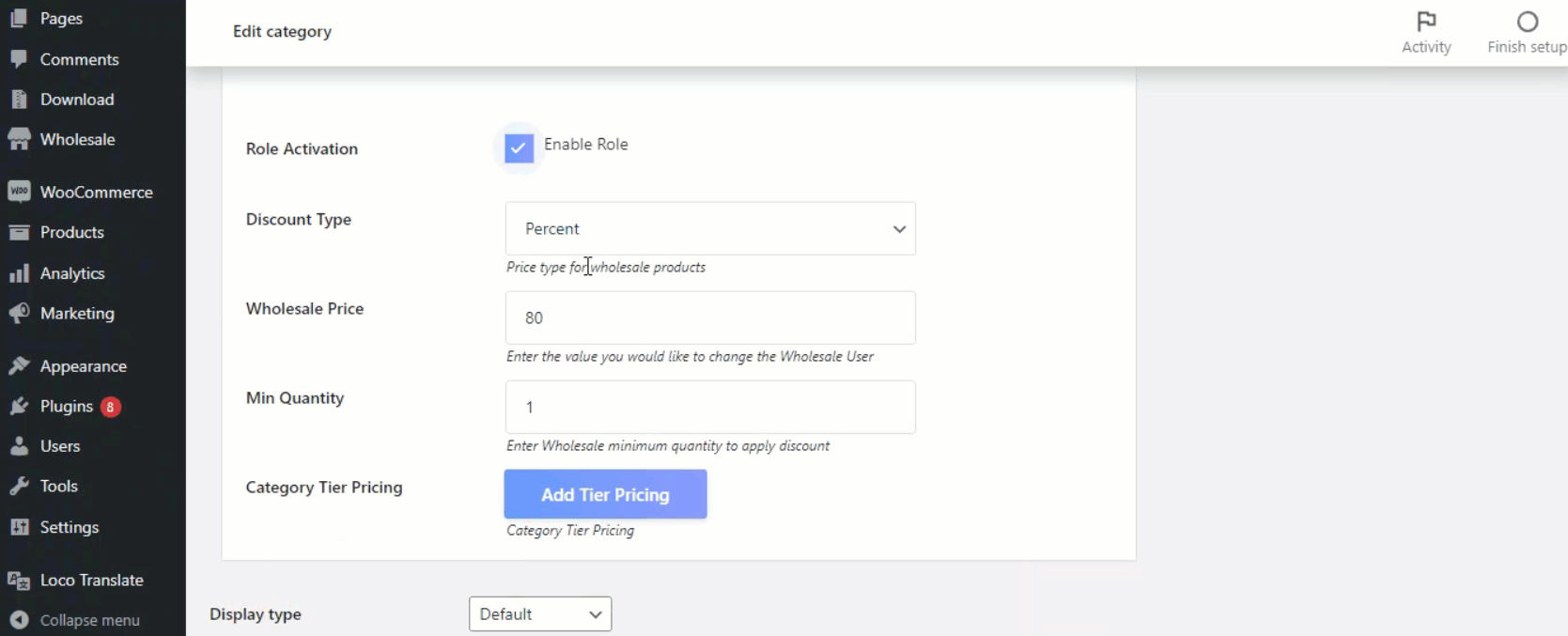This screenshot has width=1568, height=636.
Task: Click the Collapse menu label
Action: (x=90, y=620)
